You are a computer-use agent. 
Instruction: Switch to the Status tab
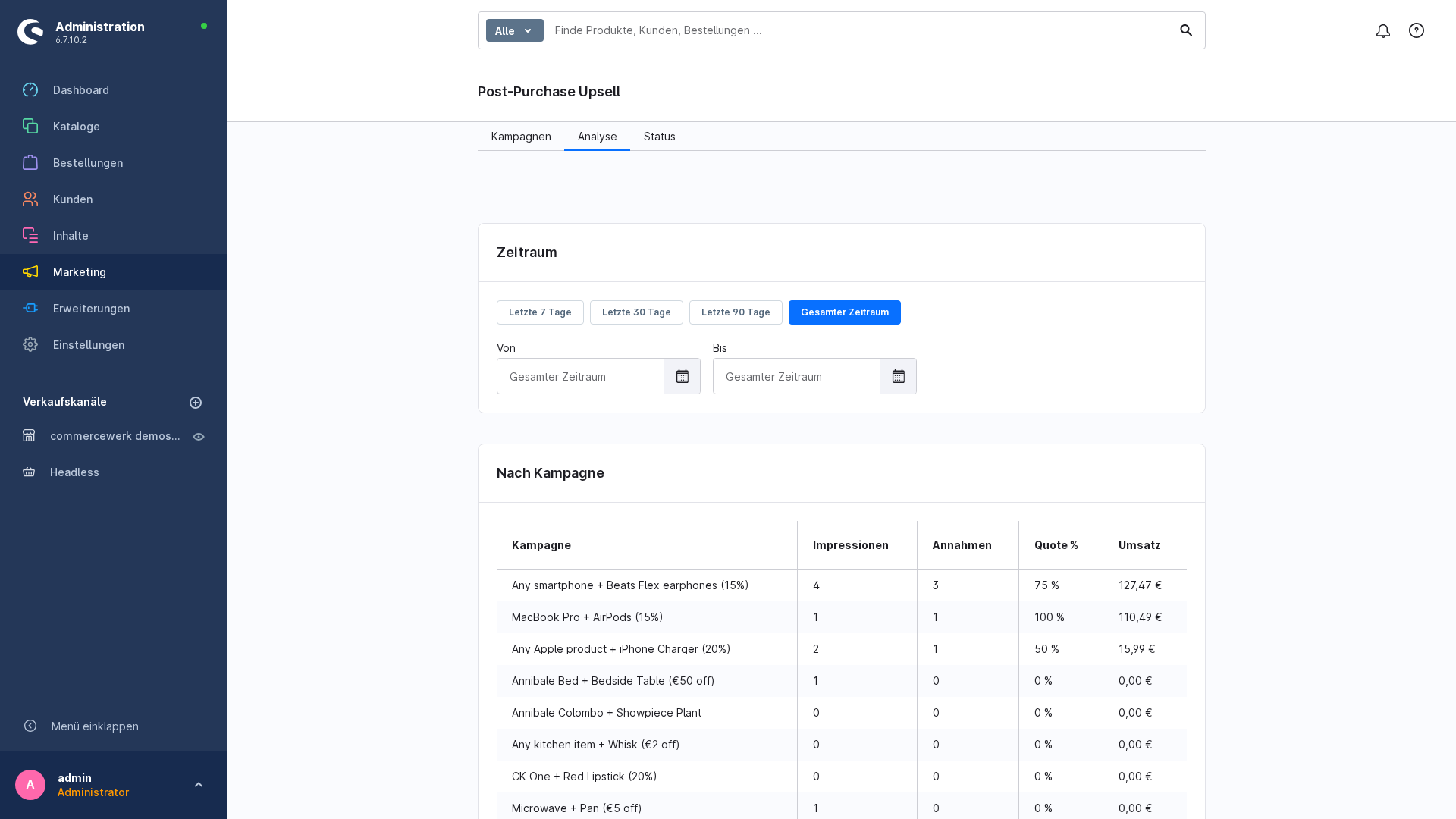(x=660, y=136)
